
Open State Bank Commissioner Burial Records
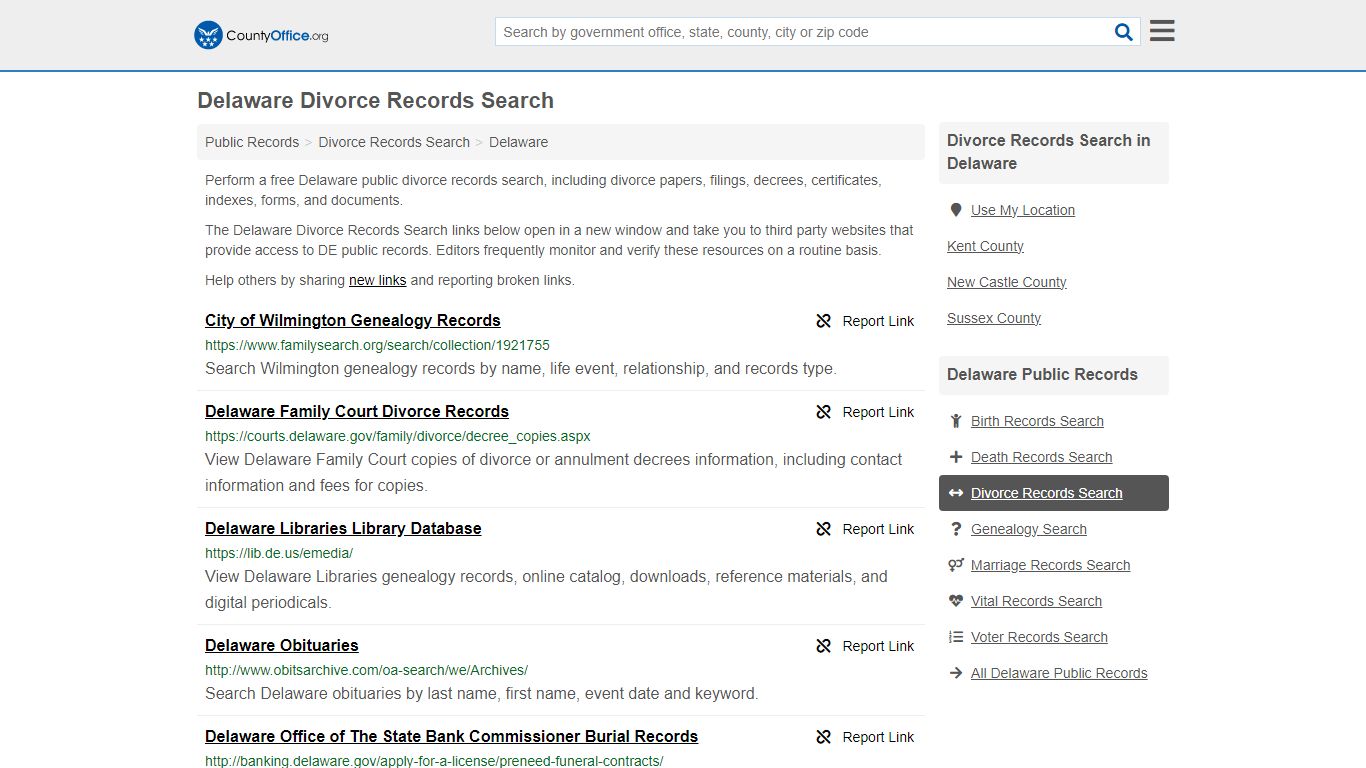click(451, 736)
